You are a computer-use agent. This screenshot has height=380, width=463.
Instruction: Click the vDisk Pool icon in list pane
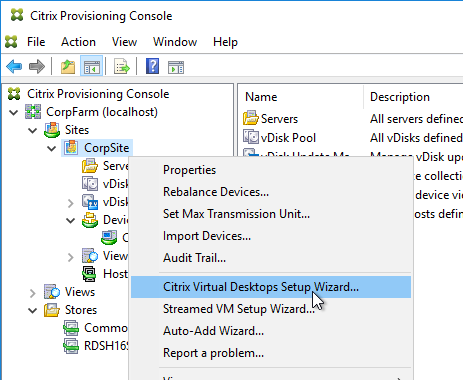point(251,137)
